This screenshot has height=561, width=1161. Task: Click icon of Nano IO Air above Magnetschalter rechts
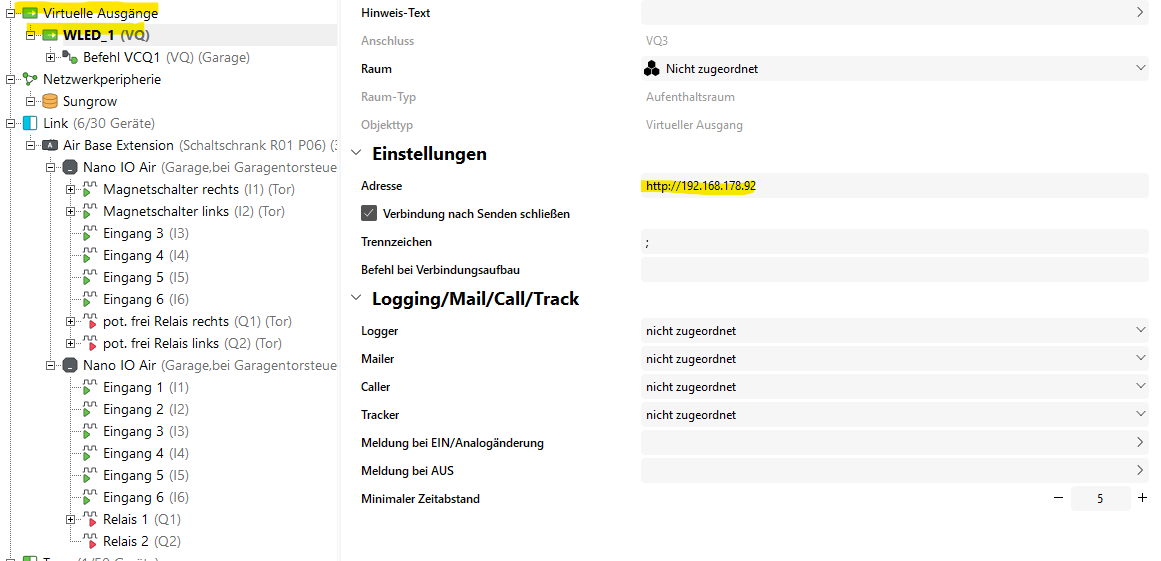pos(70,168)
